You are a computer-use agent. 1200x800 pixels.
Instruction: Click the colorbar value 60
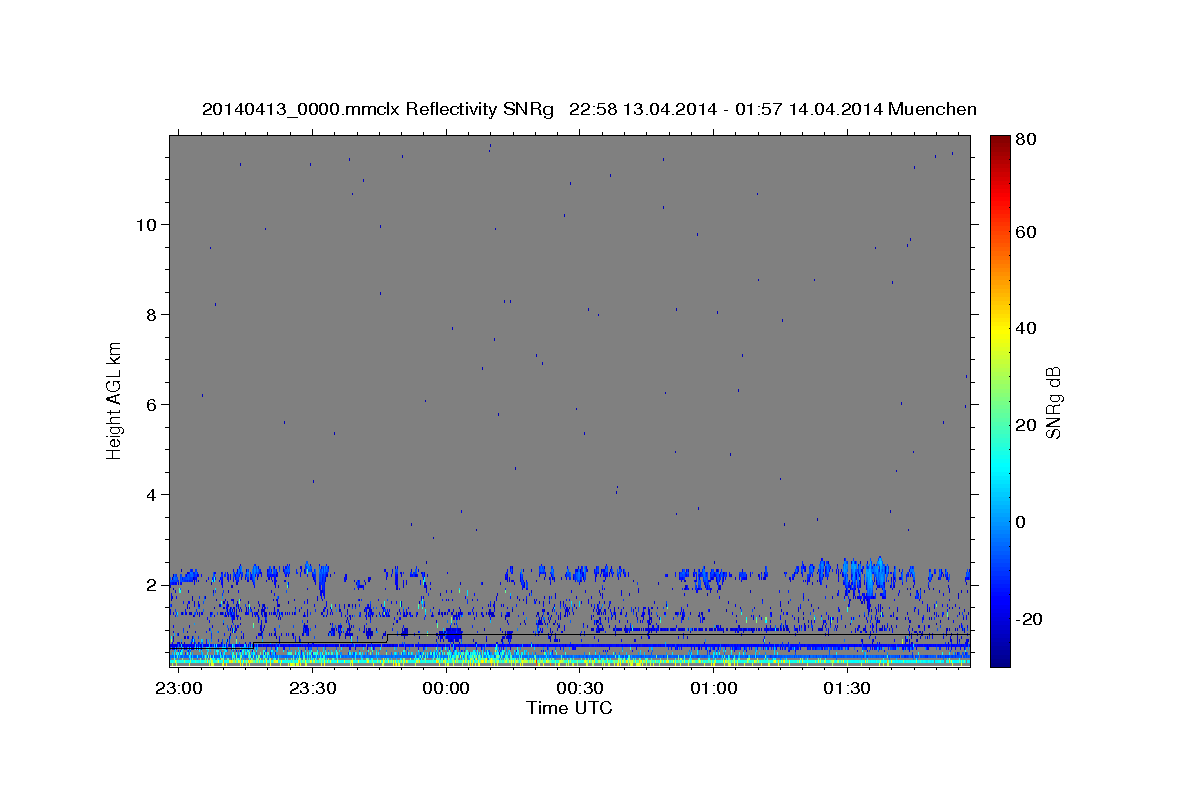point(1026,232)
